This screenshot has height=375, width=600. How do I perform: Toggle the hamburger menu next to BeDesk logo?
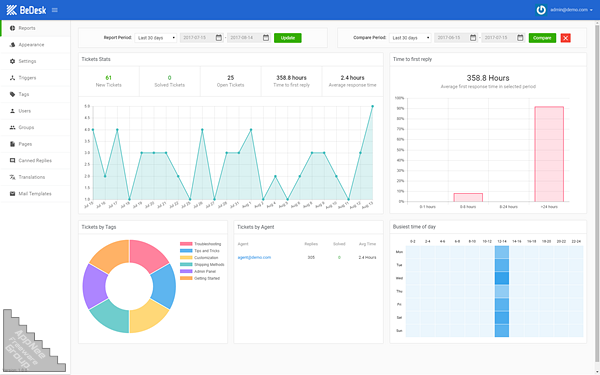click(55, 10)
